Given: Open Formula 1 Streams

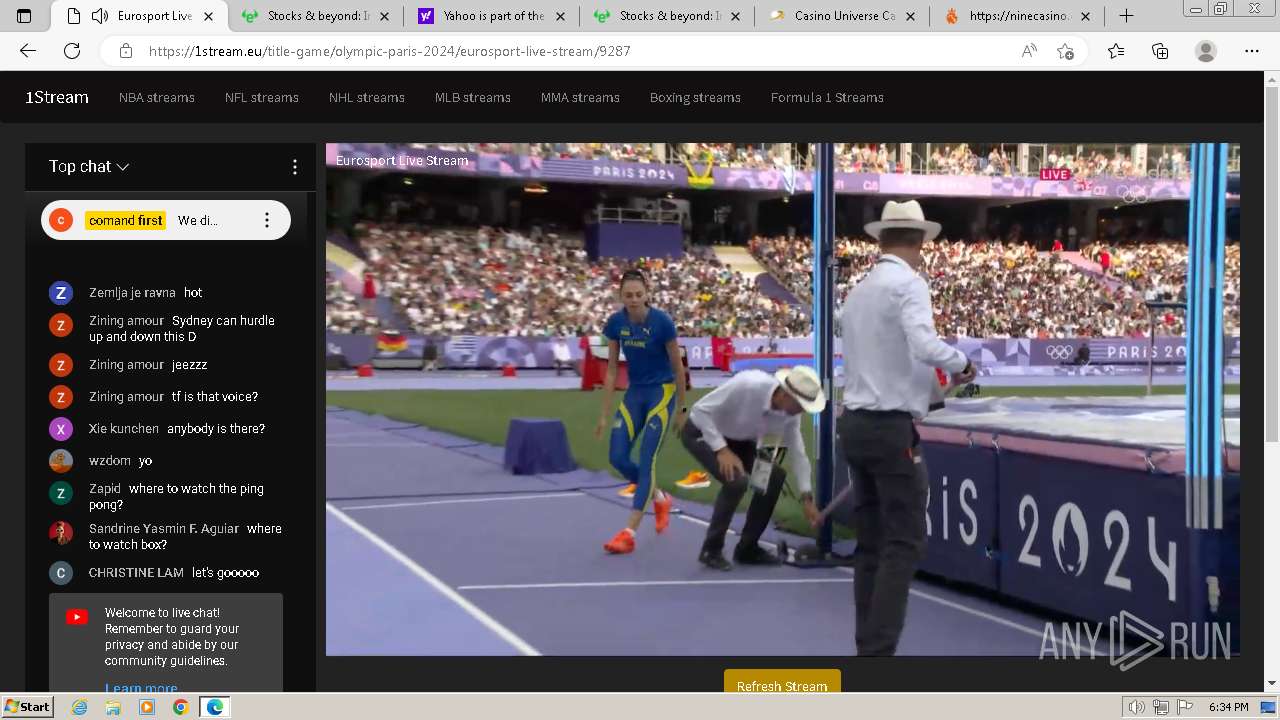Looking at the screenshot, I should [827, 97].
